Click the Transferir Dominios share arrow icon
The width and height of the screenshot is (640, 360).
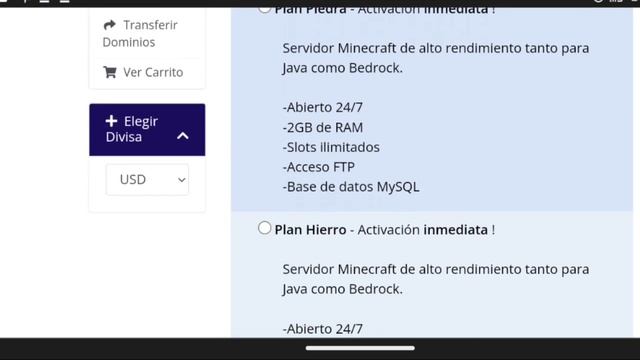(109, 25)
